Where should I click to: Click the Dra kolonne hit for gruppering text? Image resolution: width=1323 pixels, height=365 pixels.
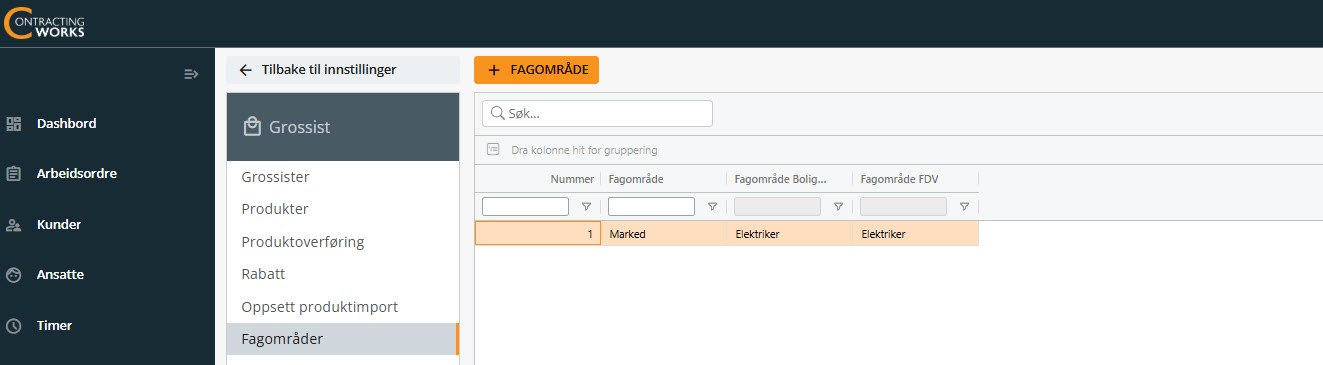click(584, 150)
